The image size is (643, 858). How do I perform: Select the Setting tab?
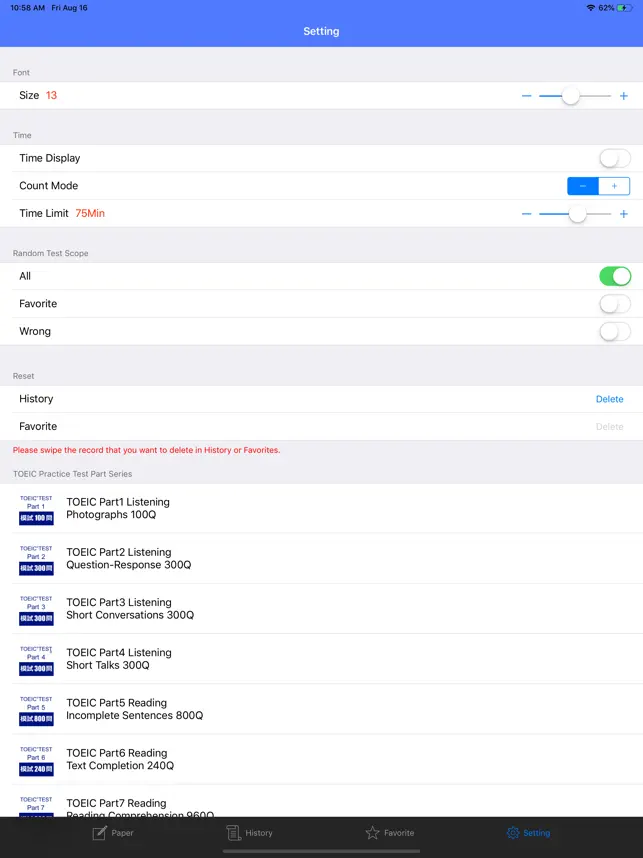(x=528, y=833)
